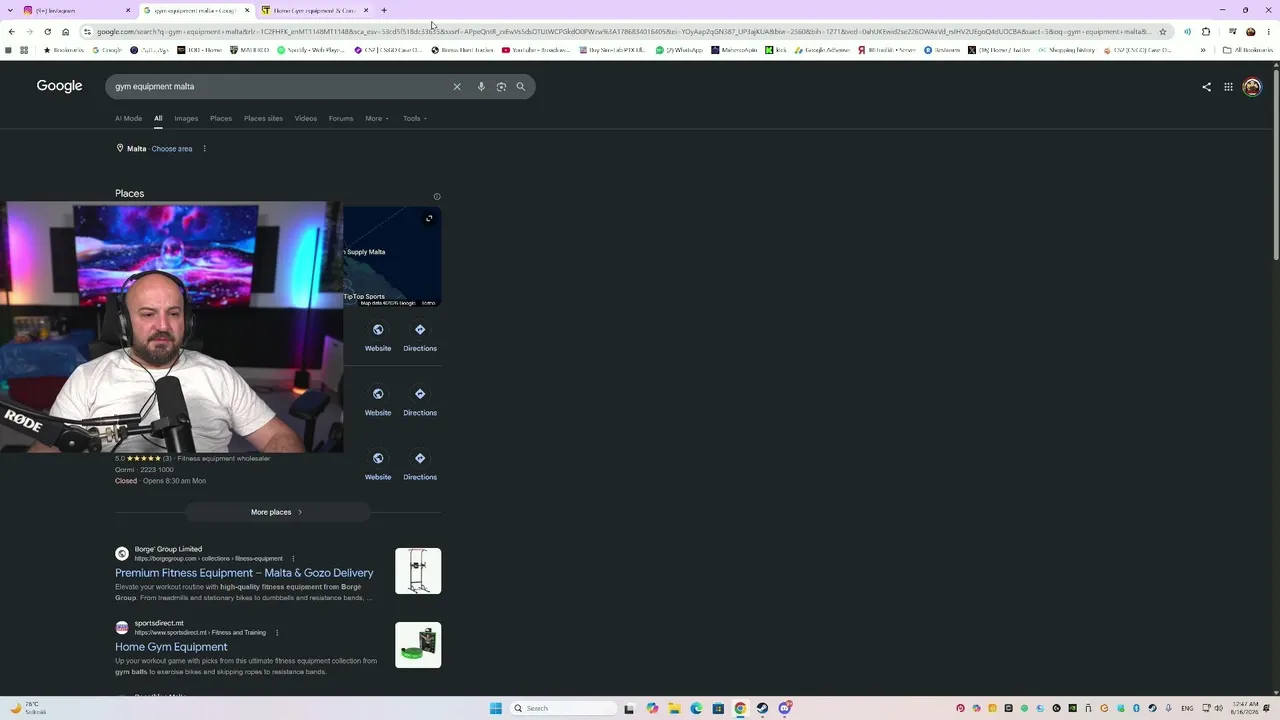Open the Google apps grid
This screenshot has width=1280, height=720.
(1229, 87)
